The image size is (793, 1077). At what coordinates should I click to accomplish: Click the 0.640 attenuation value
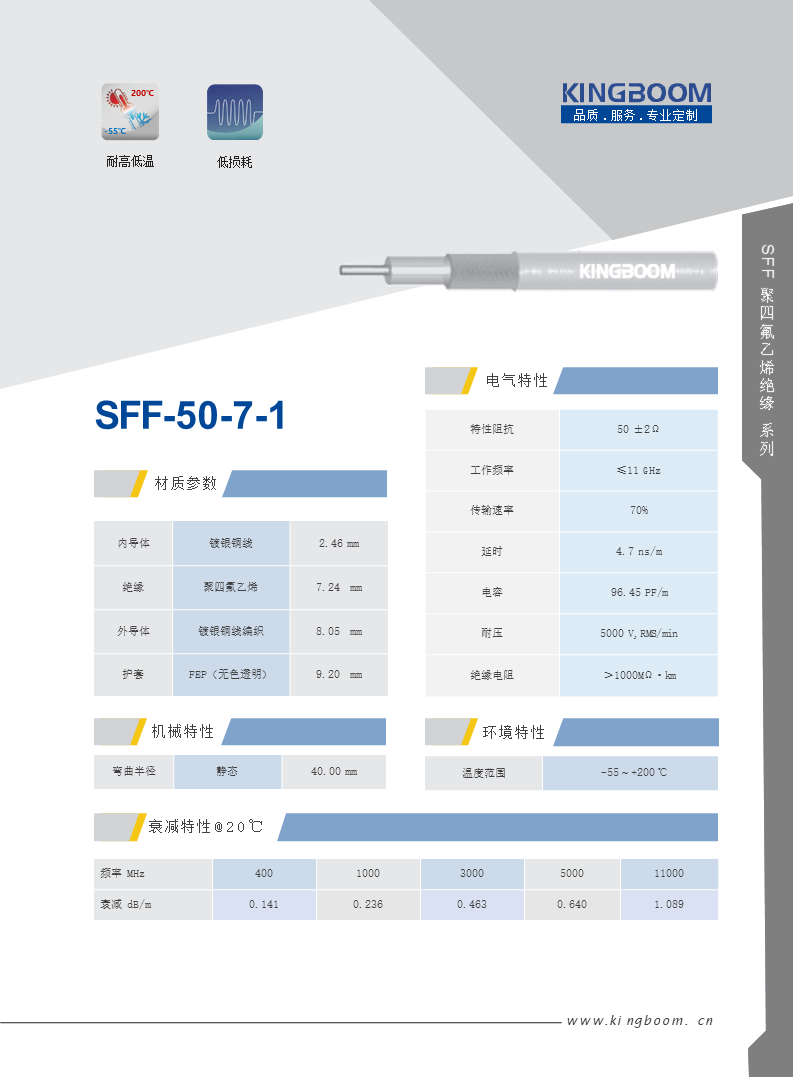(x=573, y=905)
